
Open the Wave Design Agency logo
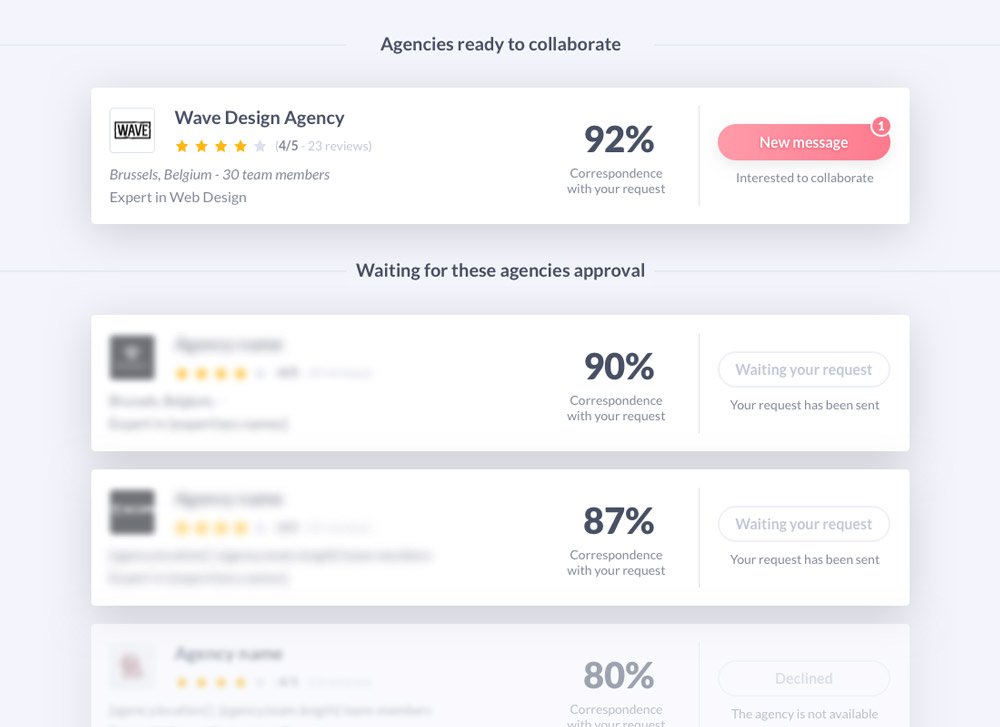(132, 130)
